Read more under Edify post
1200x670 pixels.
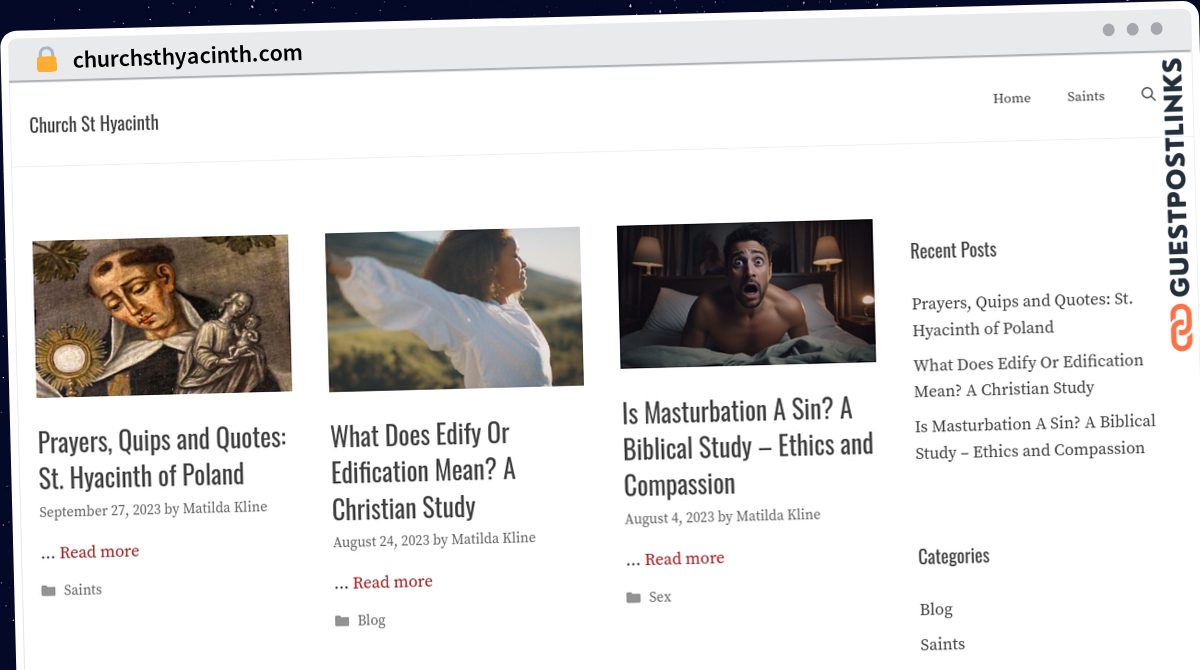click(393, 582)
